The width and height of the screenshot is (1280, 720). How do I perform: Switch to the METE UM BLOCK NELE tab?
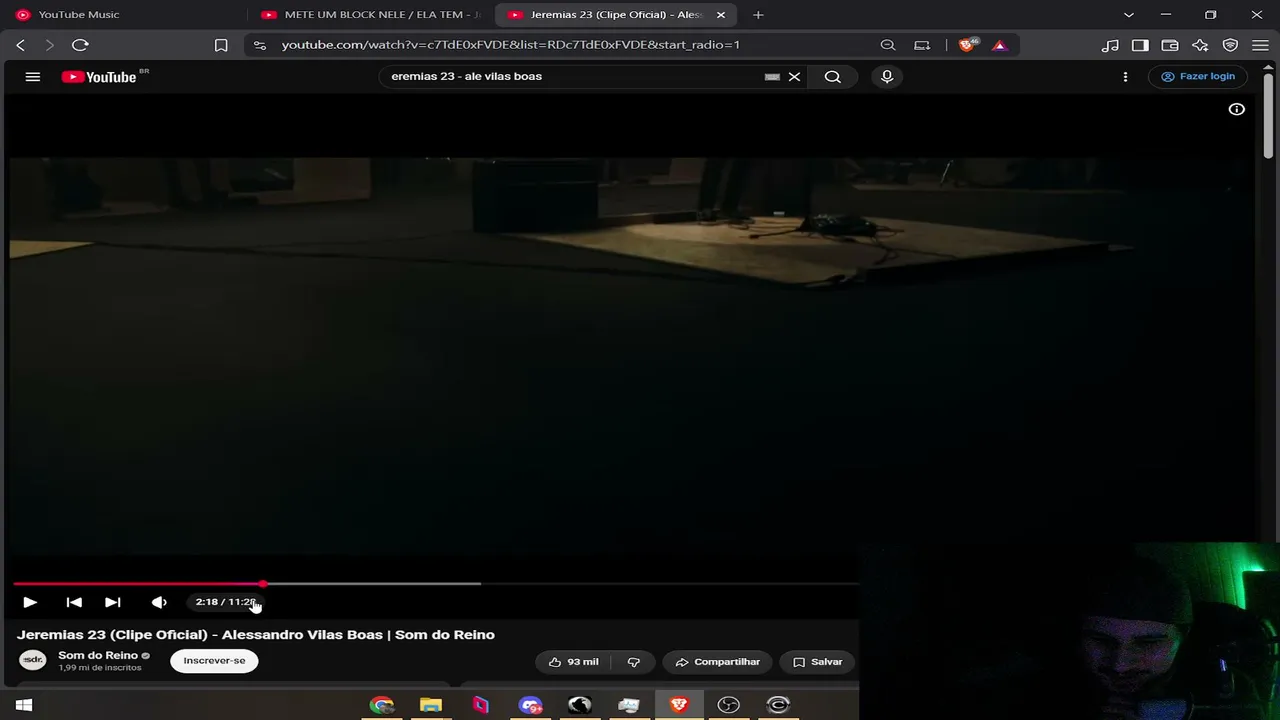click(370, 15)
